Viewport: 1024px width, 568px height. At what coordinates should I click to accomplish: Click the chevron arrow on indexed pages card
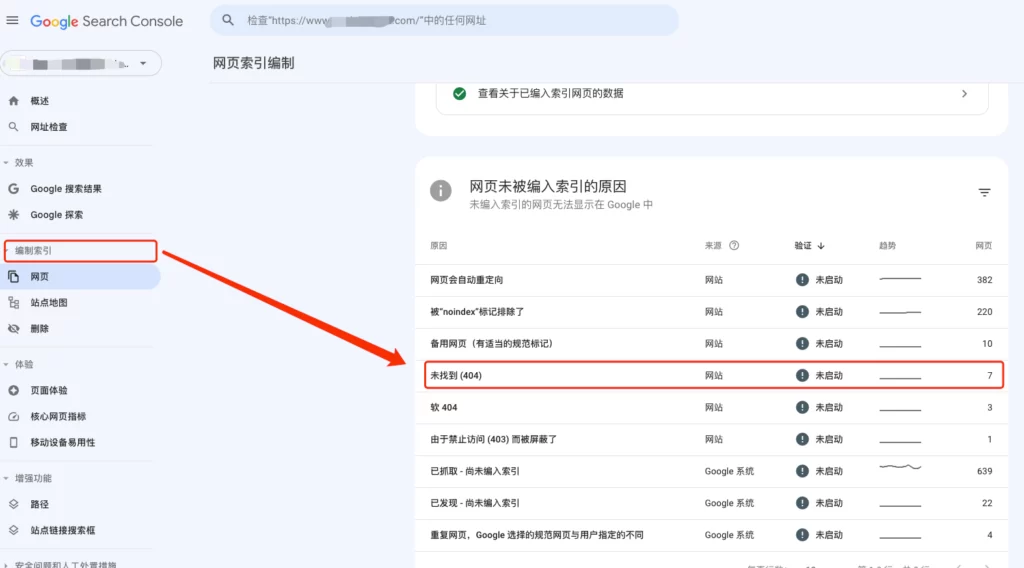(x=965, y=94)
